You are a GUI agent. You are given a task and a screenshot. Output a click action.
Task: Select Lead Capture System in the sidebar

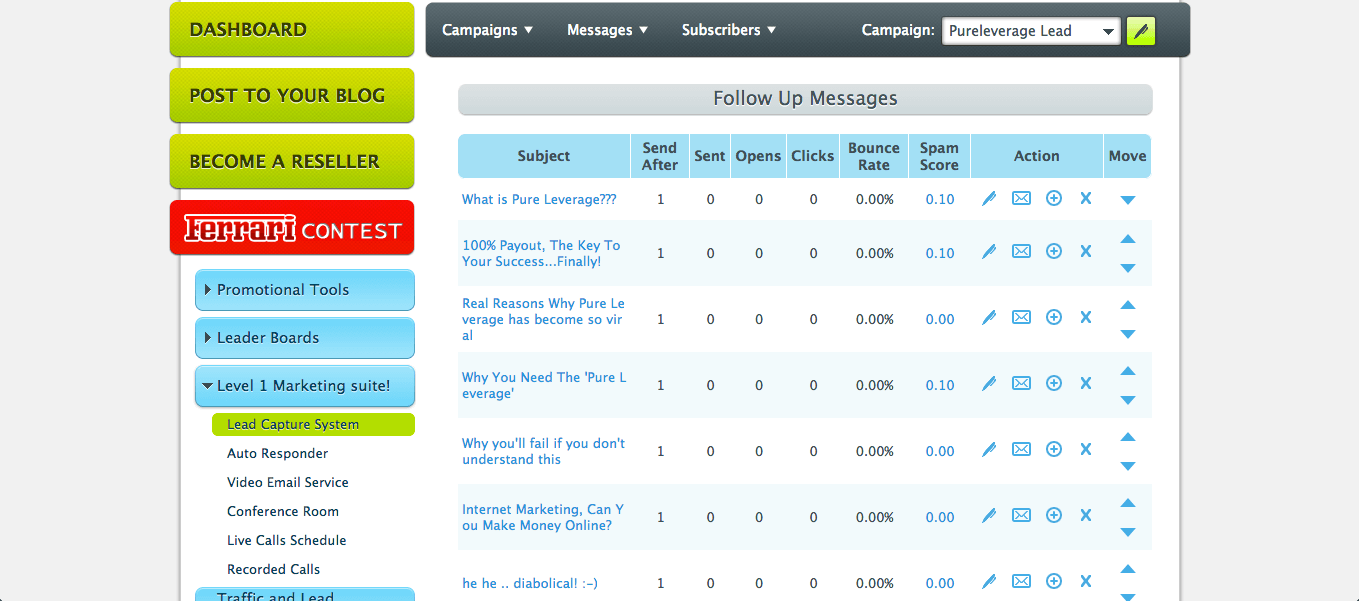click(x=313, y=424)
